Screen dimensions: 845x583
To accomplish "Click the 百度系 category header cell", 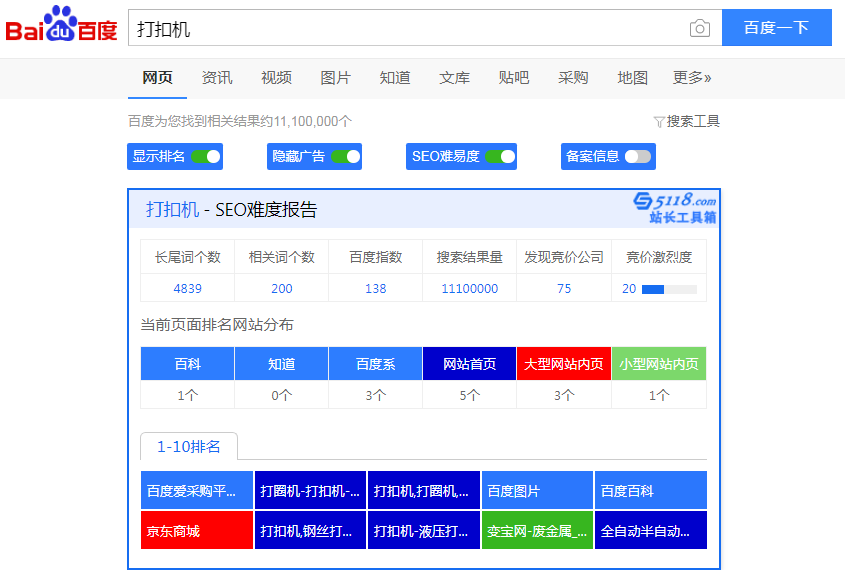I will pos(376,364).
